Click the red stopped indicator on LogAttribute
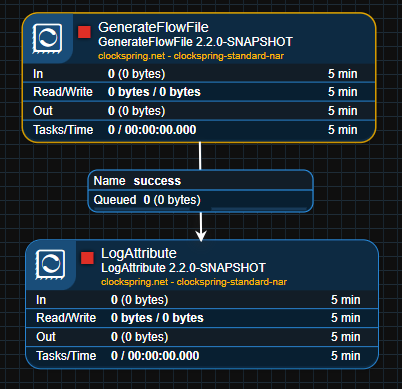This screenshot has height=389, width=402. 87,258
